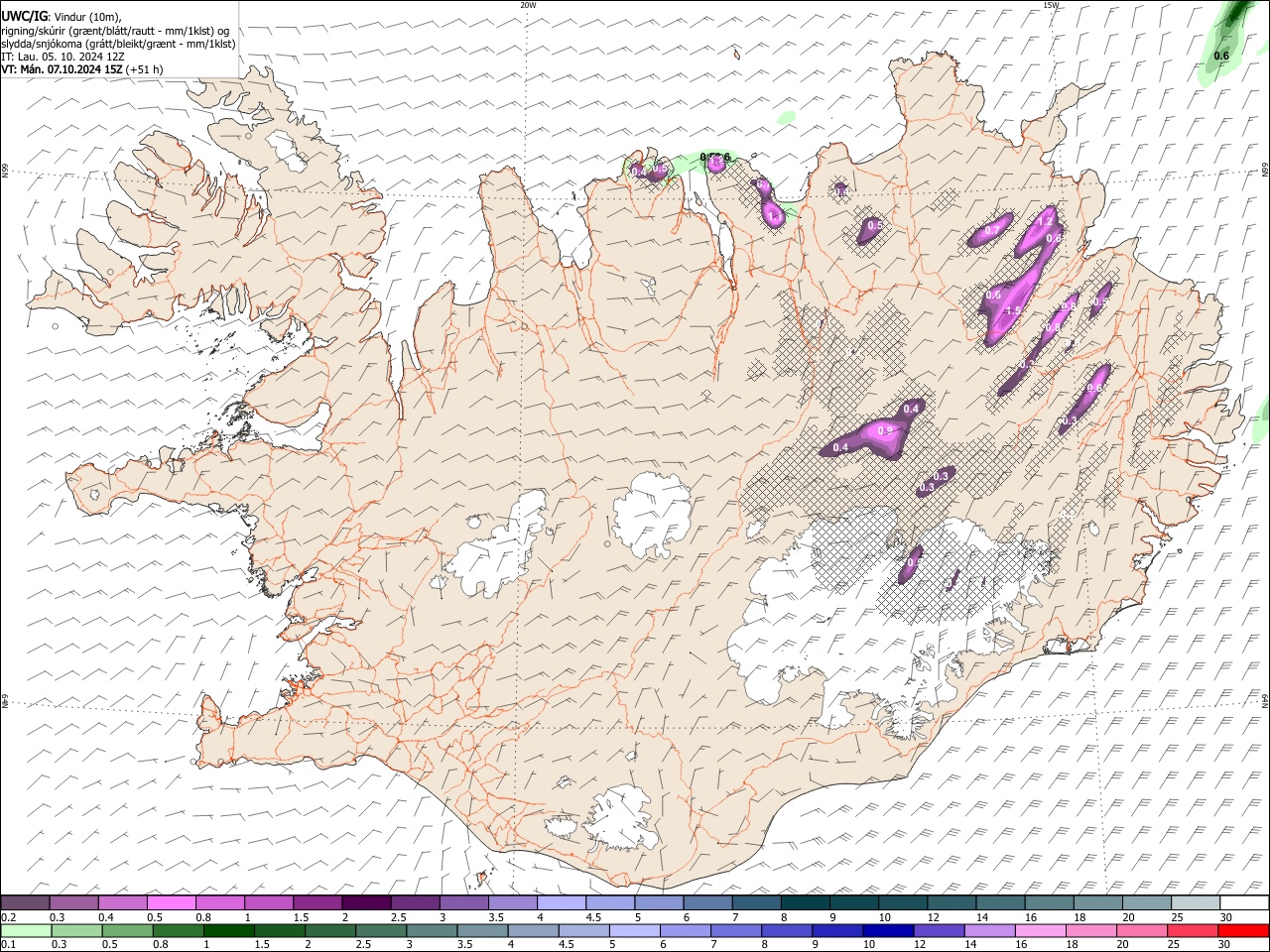Select the bright red 30 swatch in the rain legend
This screenshot has height=952, width=1270.
1243,930
